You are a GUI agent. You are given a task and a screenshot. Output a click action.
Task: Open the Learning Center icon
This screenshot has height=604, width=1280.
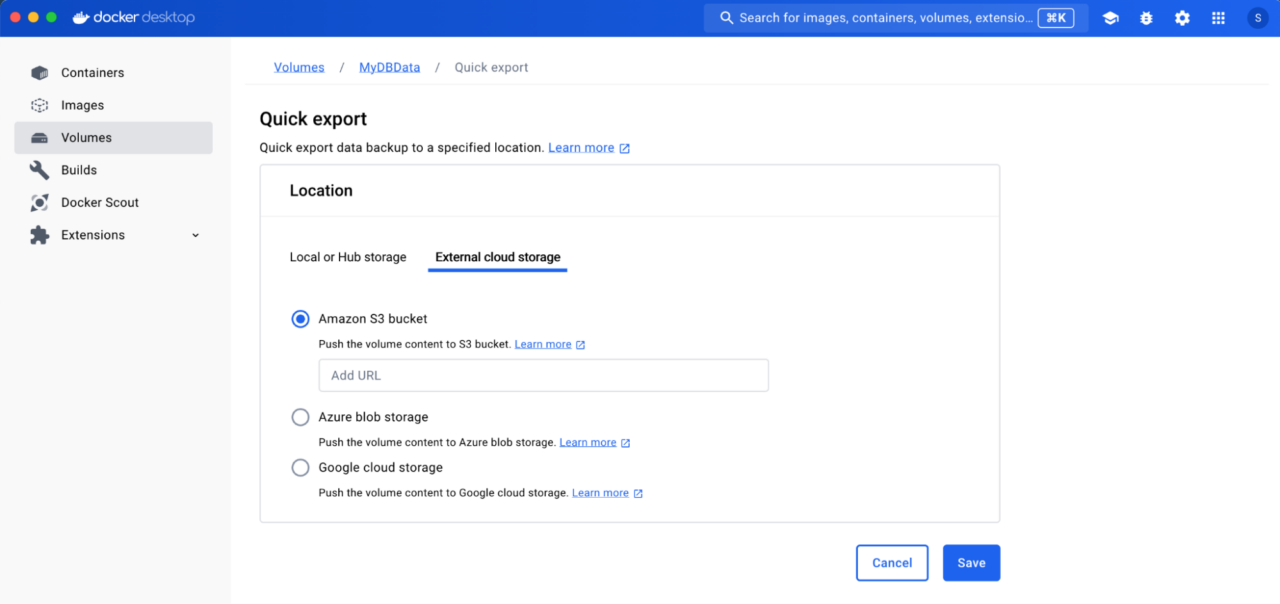click(1110, 17)
